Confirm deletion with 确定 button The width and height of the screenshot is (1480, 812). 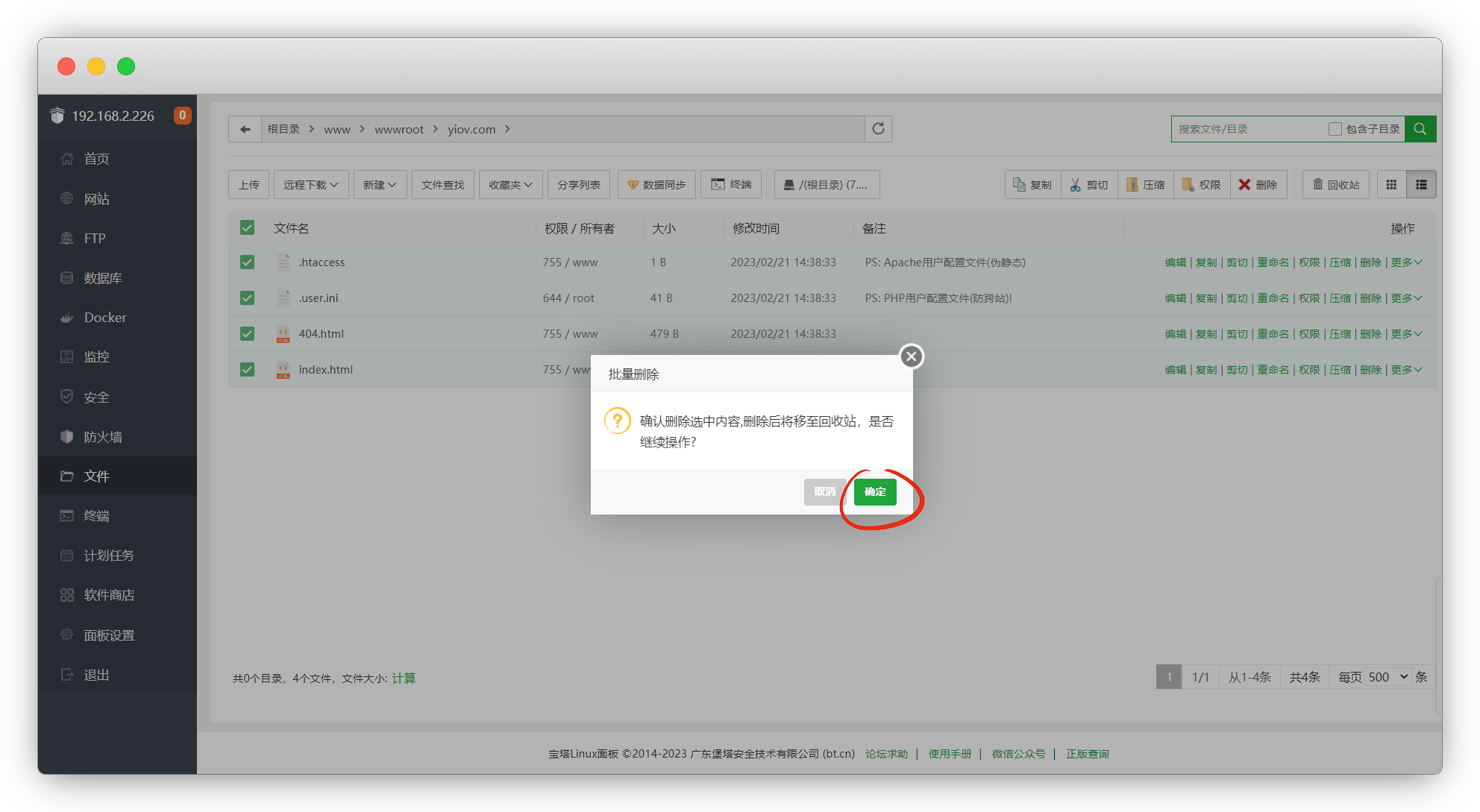coord(875,492)
